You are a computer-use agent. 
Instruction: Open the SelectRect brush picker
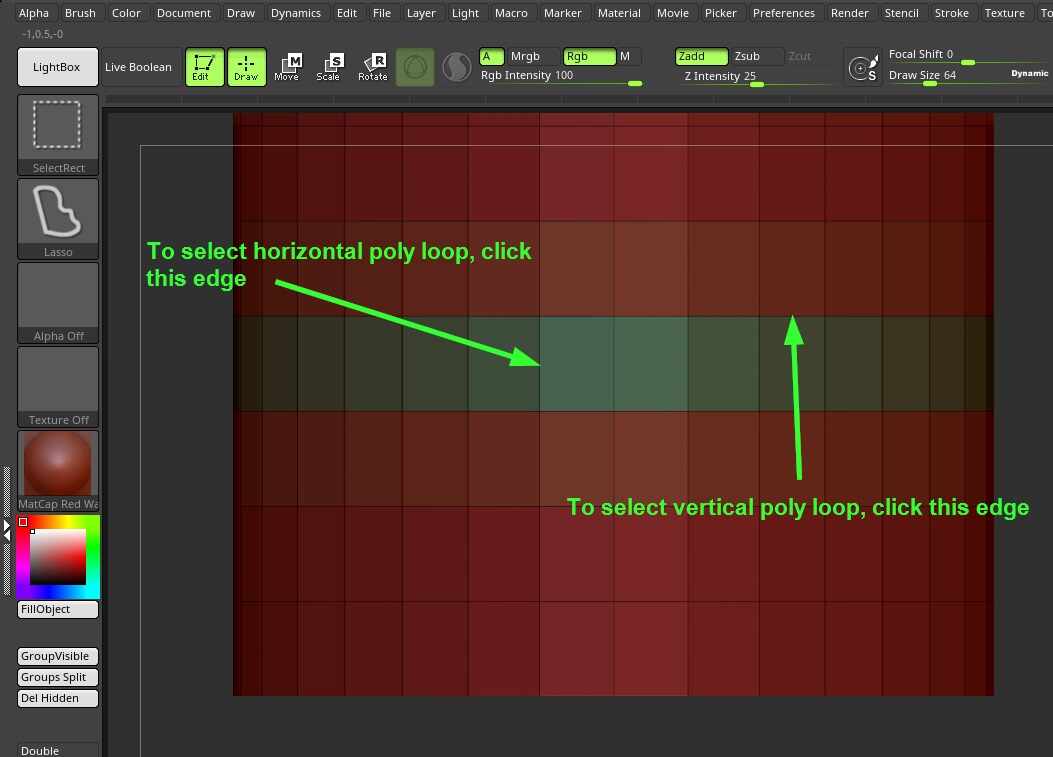click(x=58, y=135)
